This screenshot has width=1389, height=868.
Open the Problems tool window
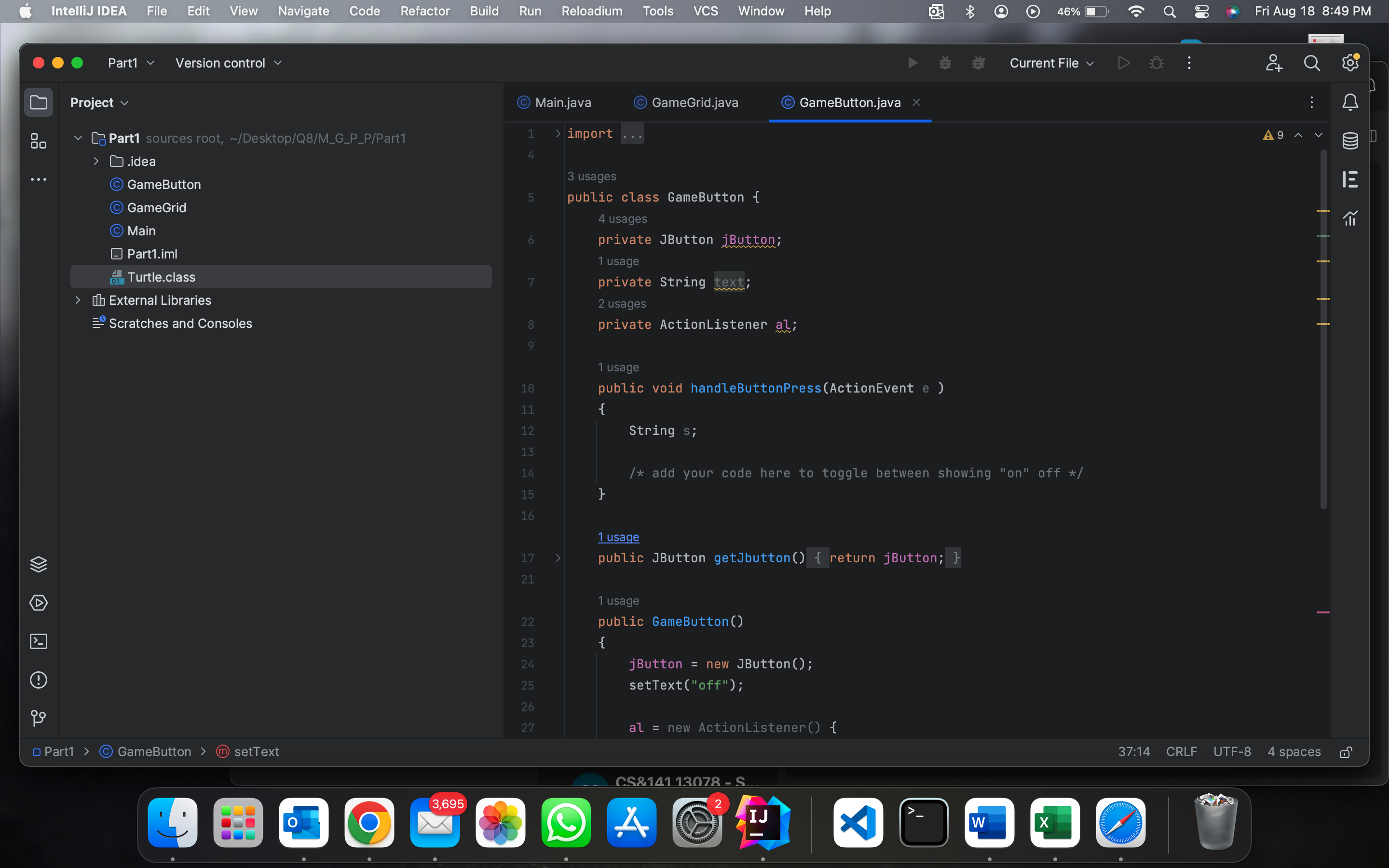38,680
